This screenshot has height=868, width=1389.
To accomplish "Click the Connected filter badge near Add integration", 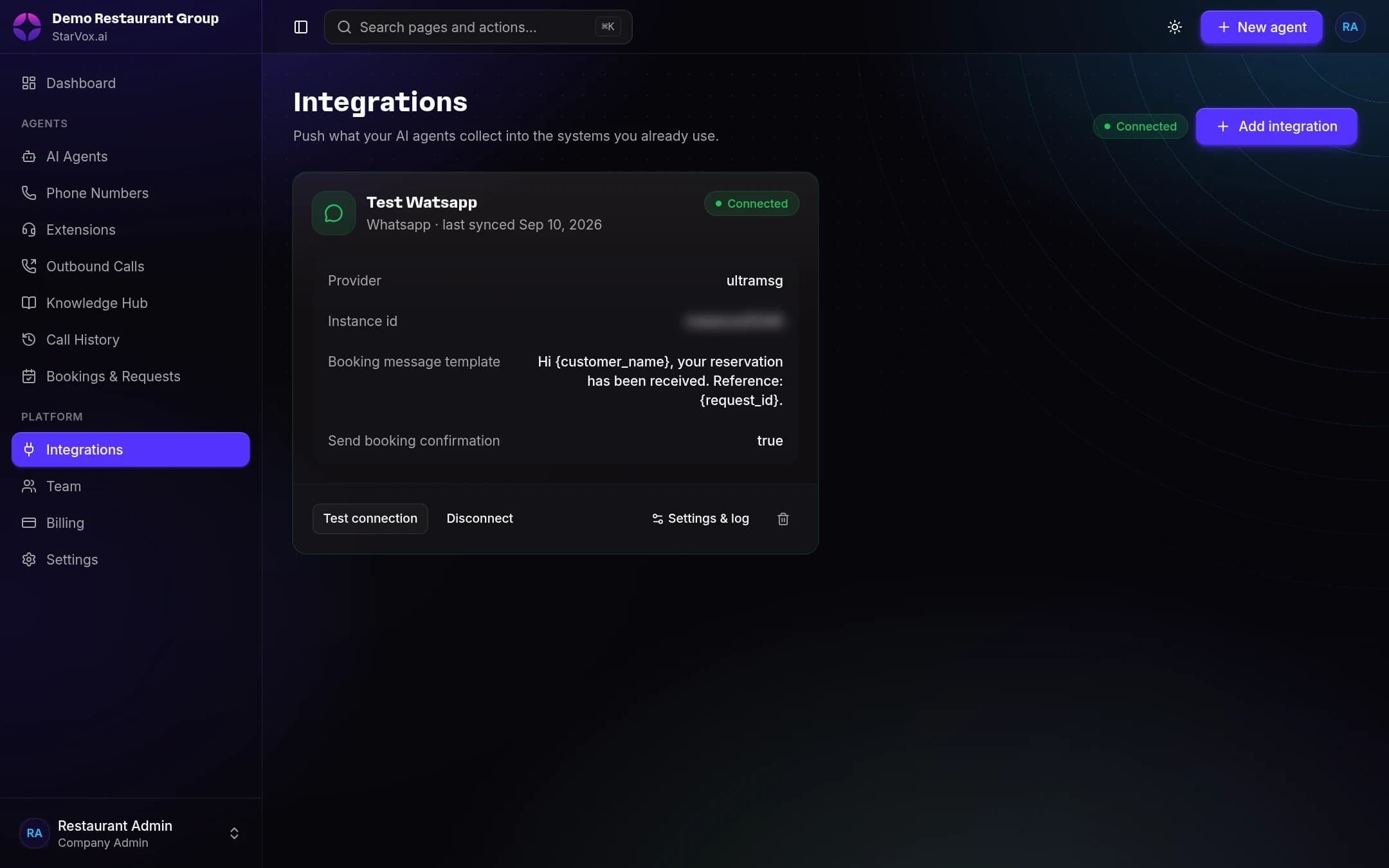I will (x=1139, y=127).
